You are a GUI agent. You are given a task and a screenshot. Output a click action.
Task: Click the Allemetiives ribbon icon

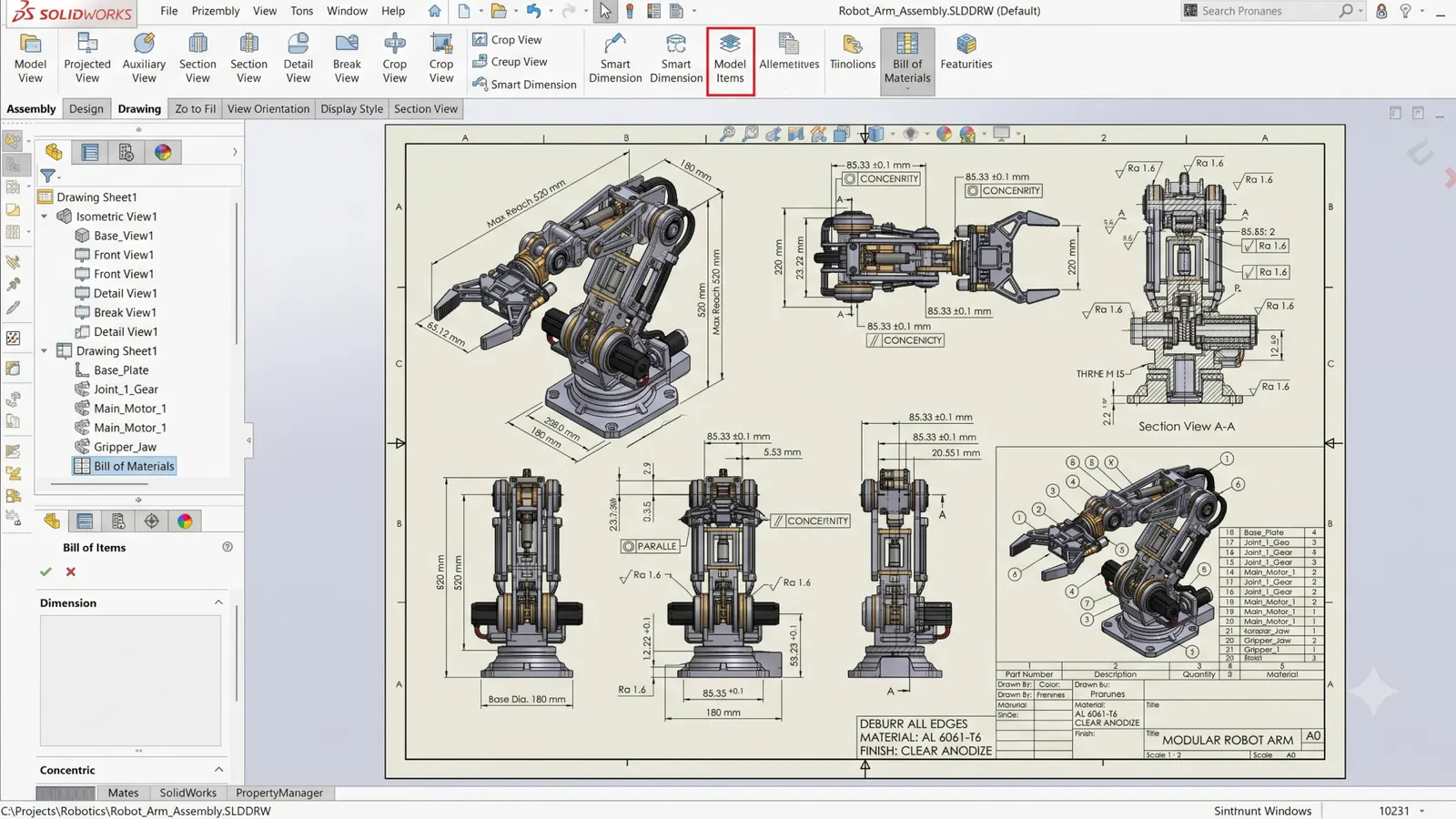coord(789,53)
